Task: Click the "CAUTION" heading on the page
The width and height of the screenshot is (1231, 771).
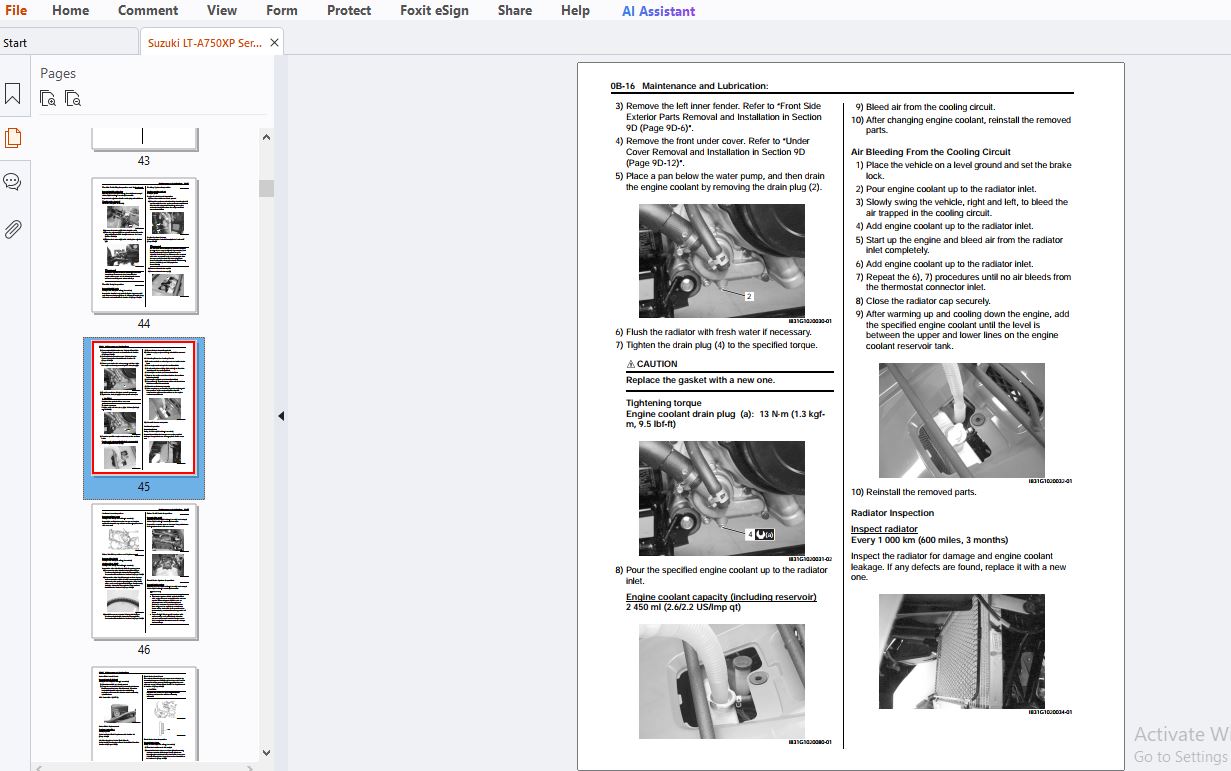Action: [x=652, y=364]
